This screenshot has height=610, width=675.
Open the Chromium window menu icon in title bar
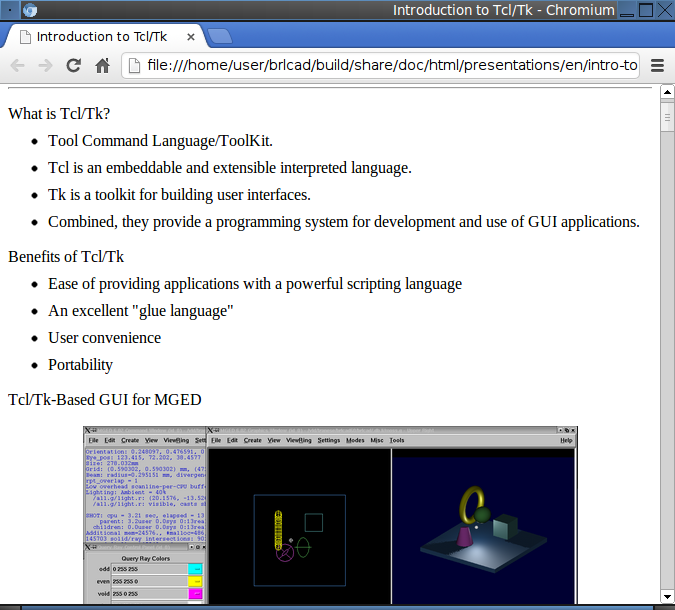(29, 10)
